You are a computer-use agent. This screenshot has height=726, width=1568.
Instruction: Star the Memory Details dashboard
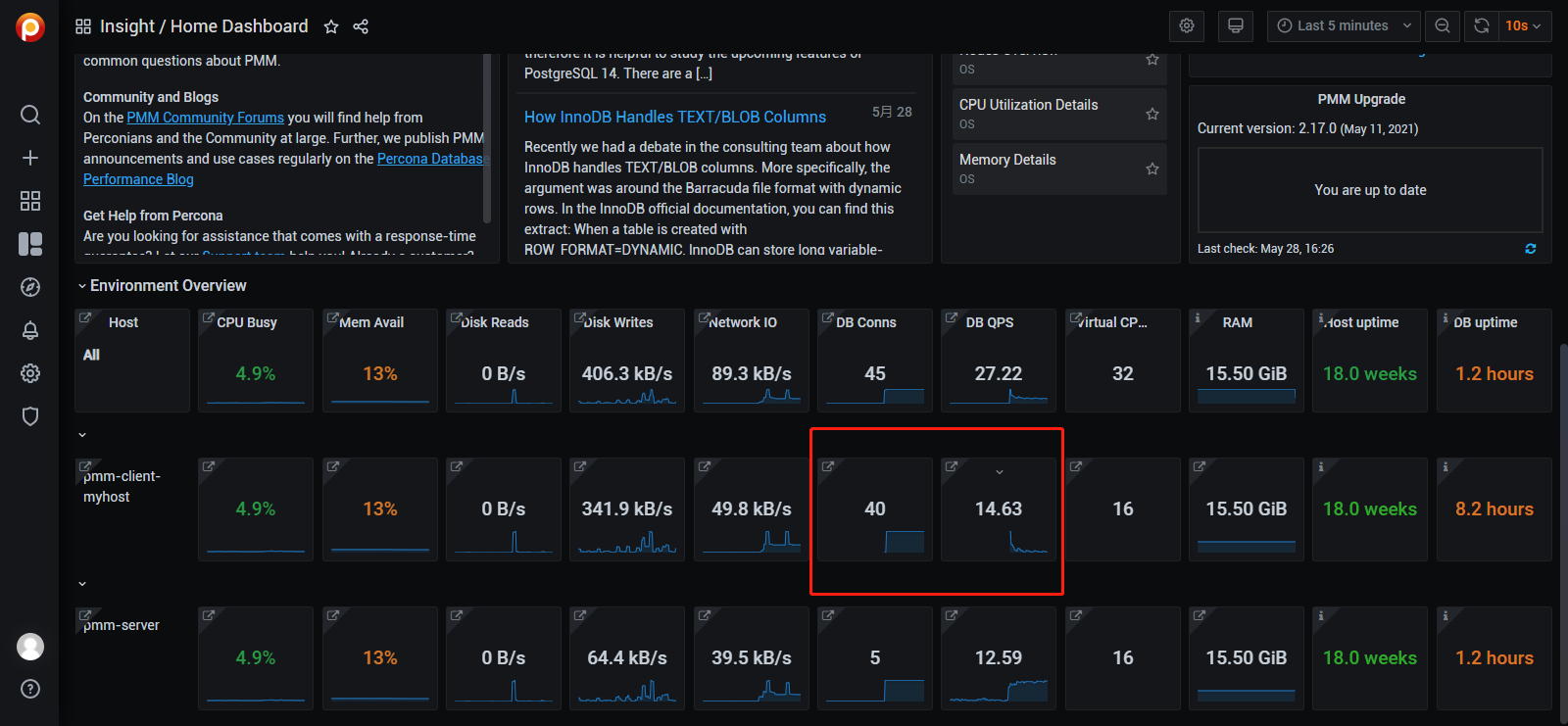pos(1152,169)
